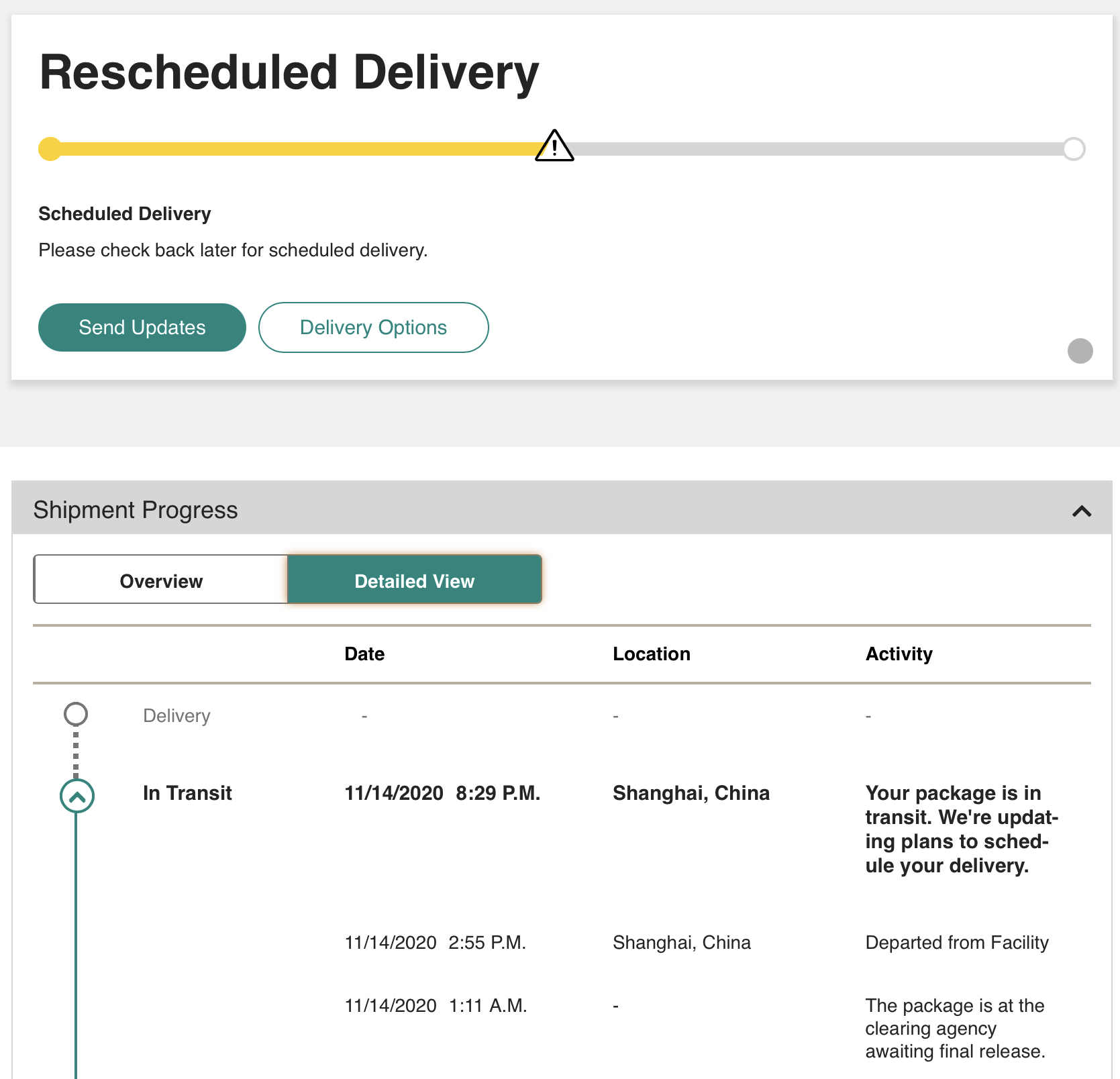Click the 11/14/2020 8:29 P.M. date entry

(442, 793)
